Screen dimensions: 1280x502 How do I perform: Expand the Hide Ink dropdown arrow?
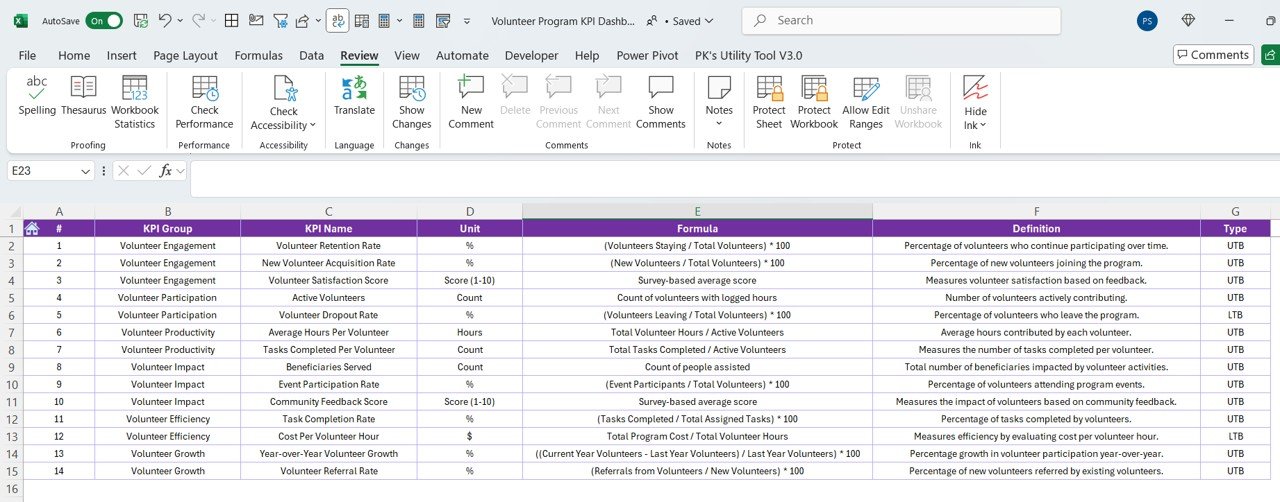[983, 126]
